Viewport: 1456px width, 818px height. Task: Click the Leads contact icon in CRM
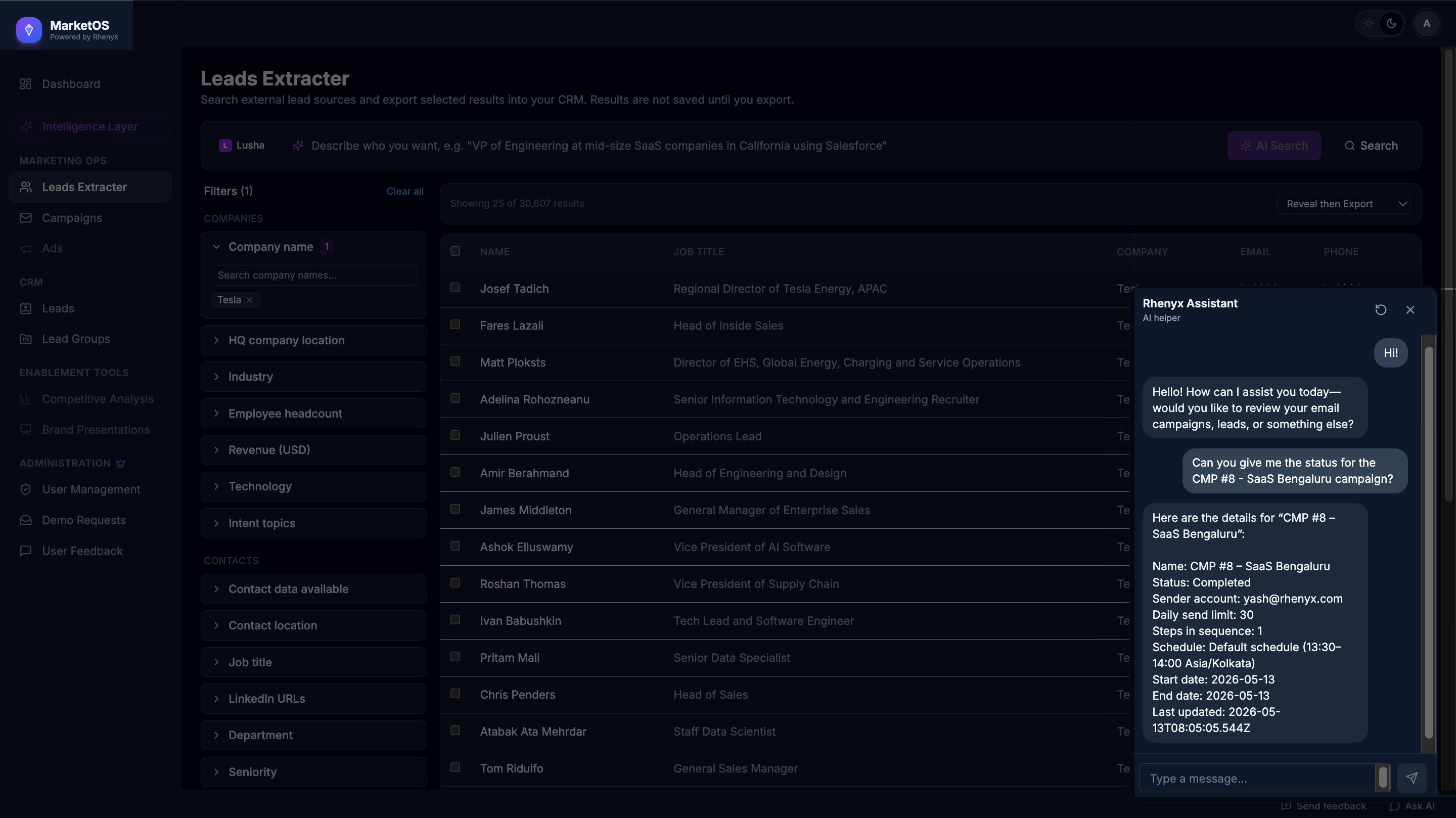coord(25,308)
